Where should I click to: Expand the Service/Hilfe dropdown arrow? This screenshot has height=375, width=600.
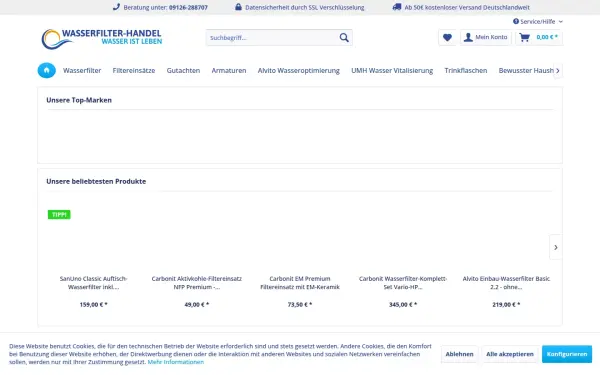[561, 22]
